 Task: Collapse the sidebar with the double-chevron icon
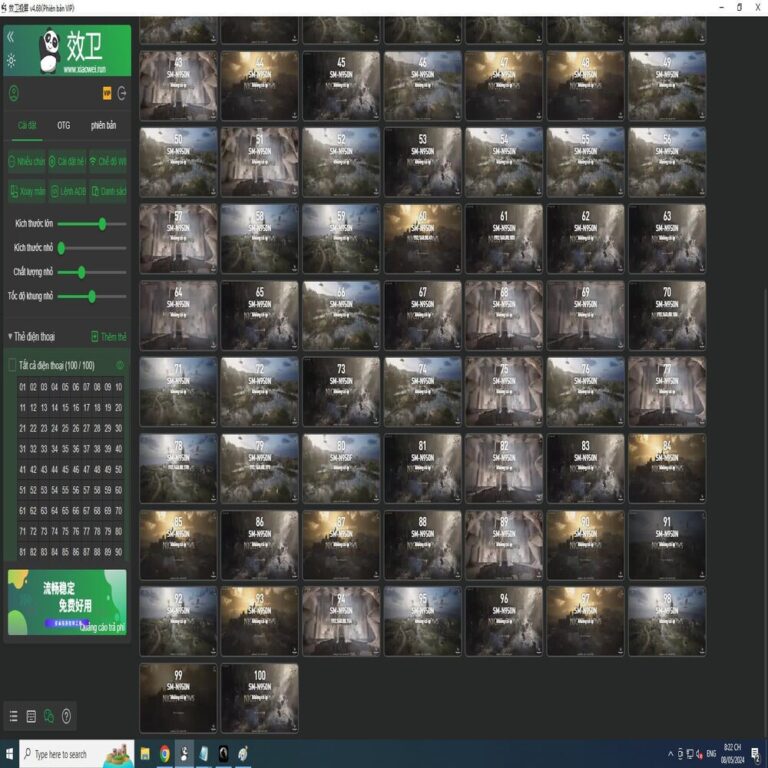tap(11, 37)
